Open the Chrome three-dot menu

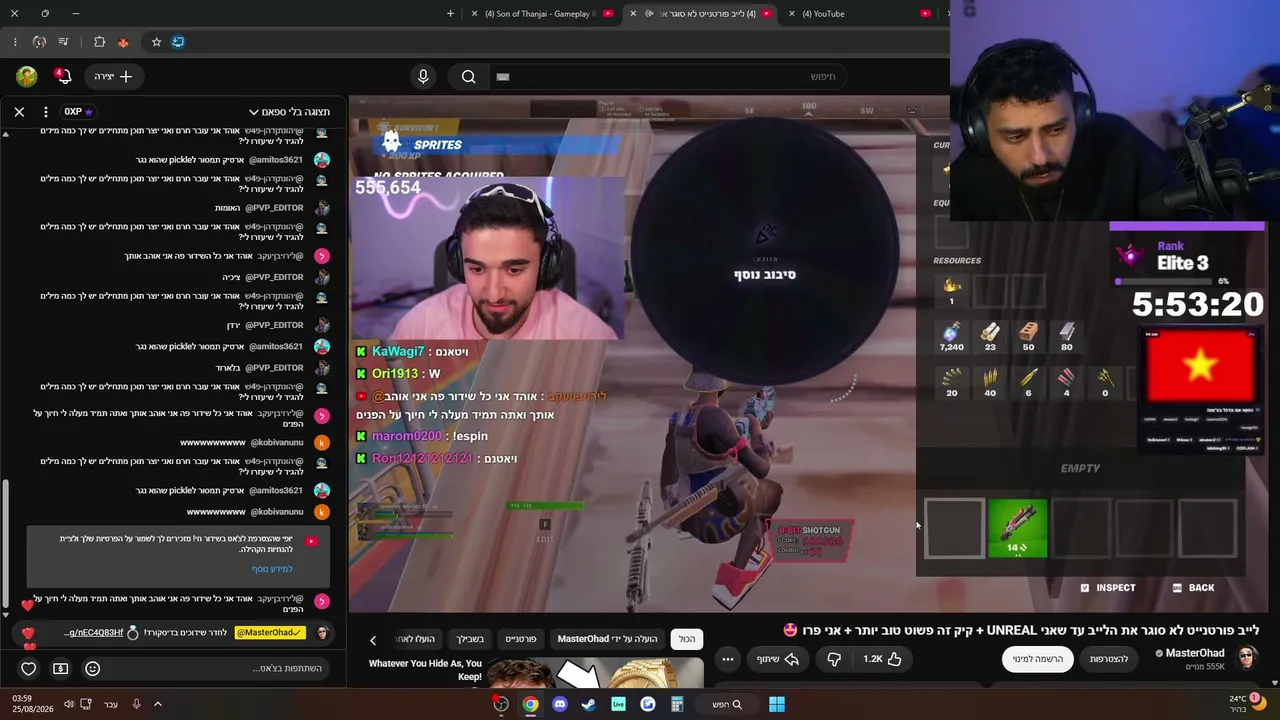point(15,42)
